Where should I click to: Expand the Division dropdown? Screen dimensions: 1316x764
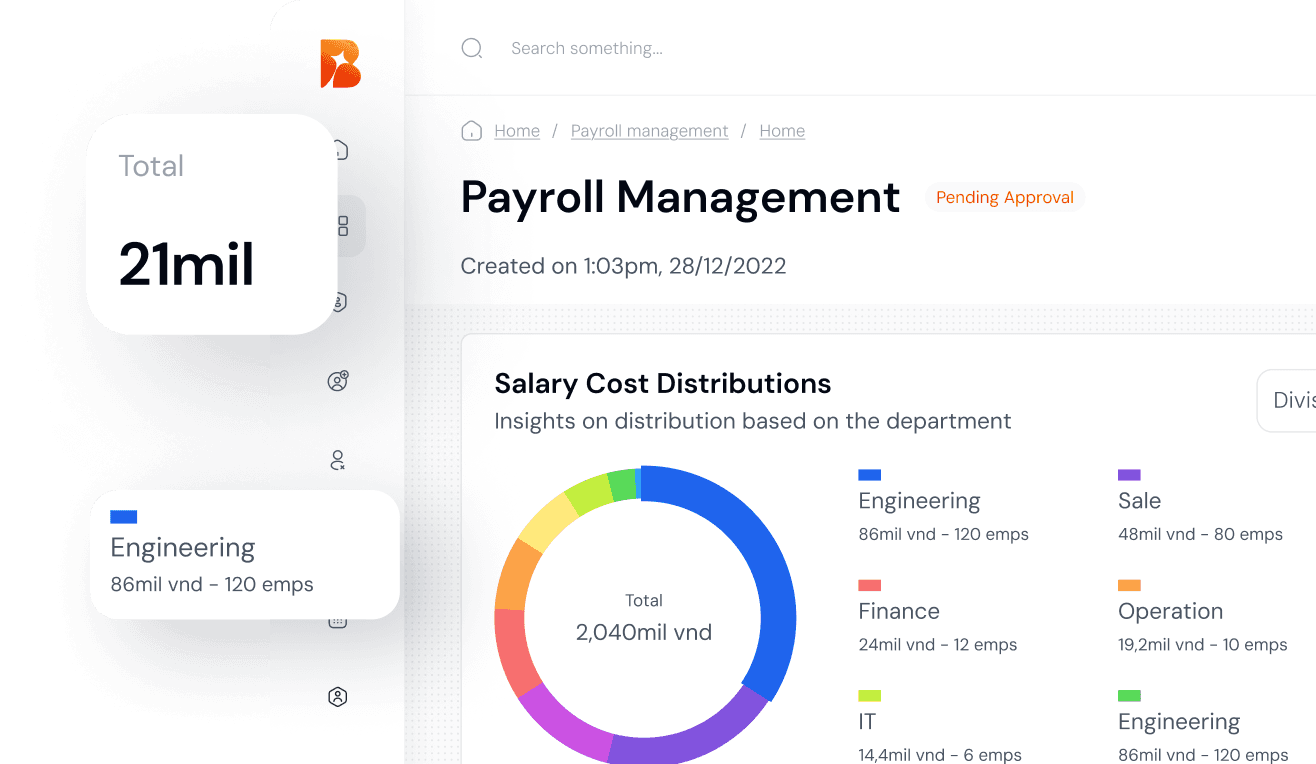[x=1290, y=401]
